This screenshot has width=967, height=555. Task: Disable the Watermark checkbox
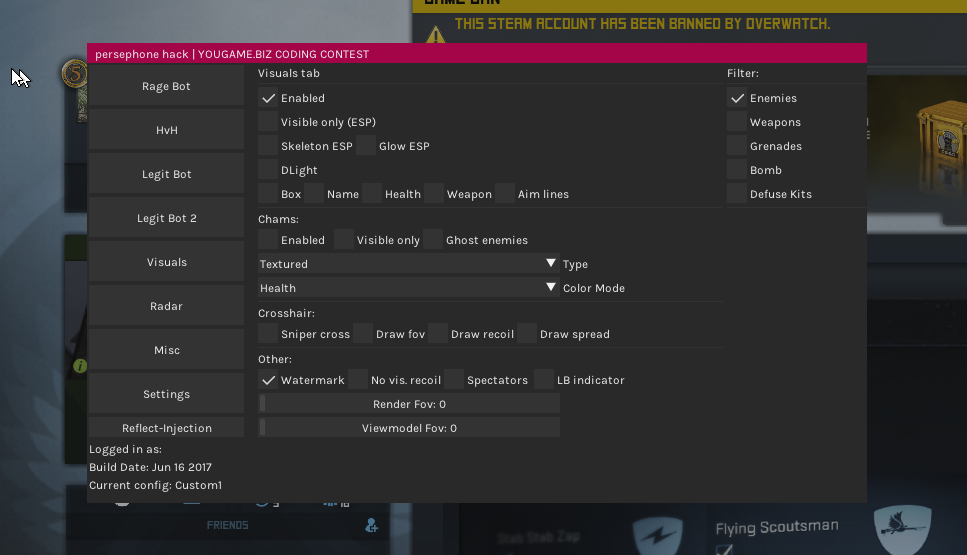(268, 380)
